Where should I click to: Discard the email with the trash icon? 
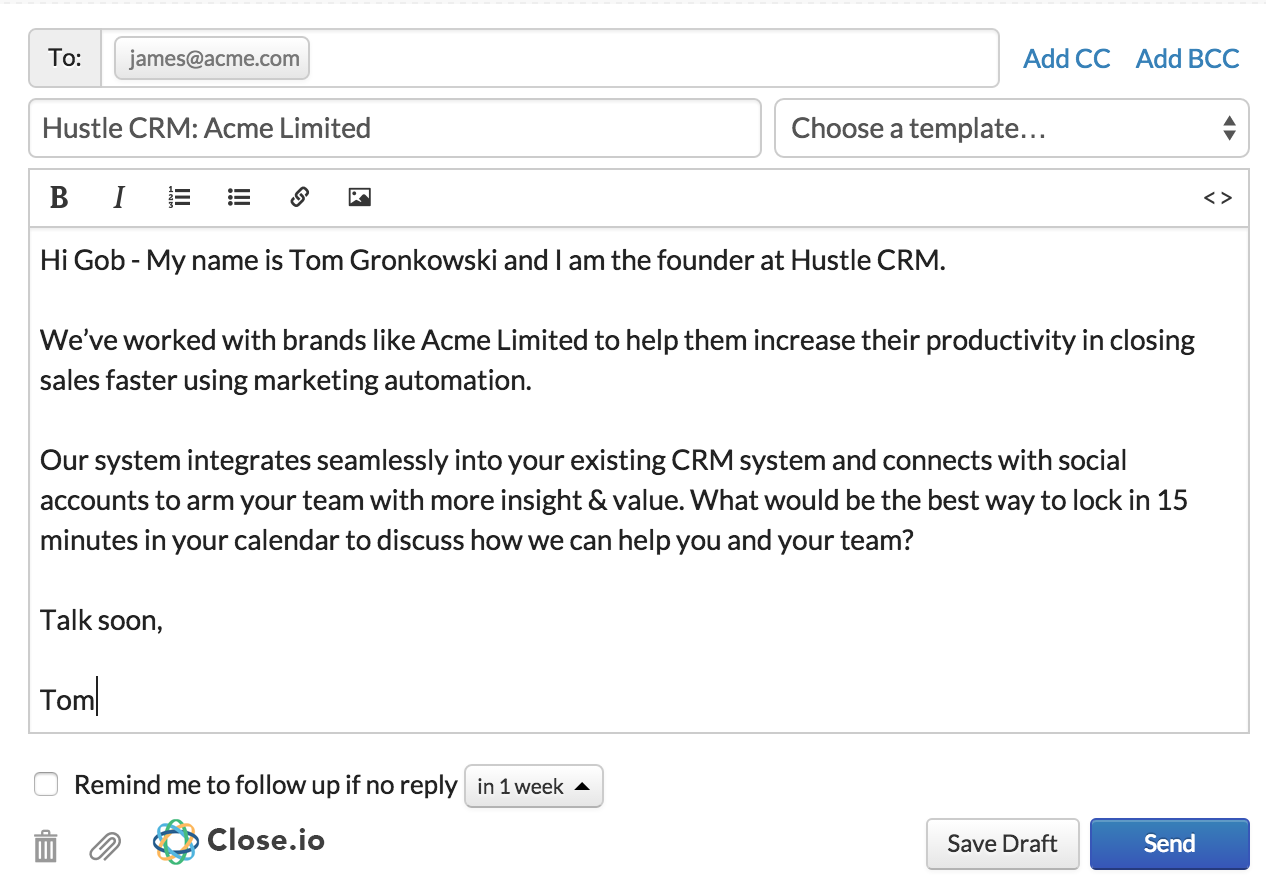[46, 846]
